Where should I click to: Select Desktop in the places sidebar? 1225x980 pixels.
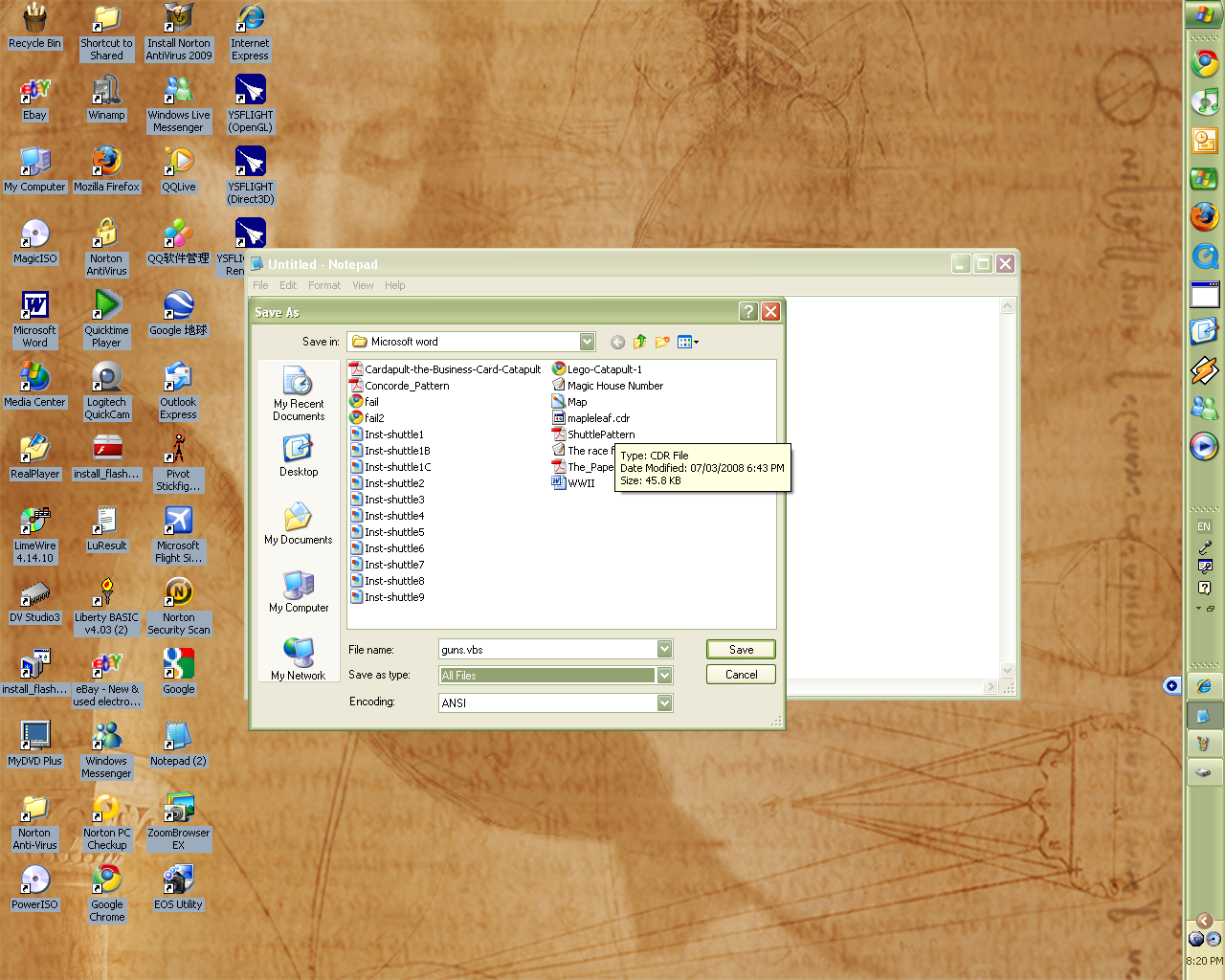point(298,457)
